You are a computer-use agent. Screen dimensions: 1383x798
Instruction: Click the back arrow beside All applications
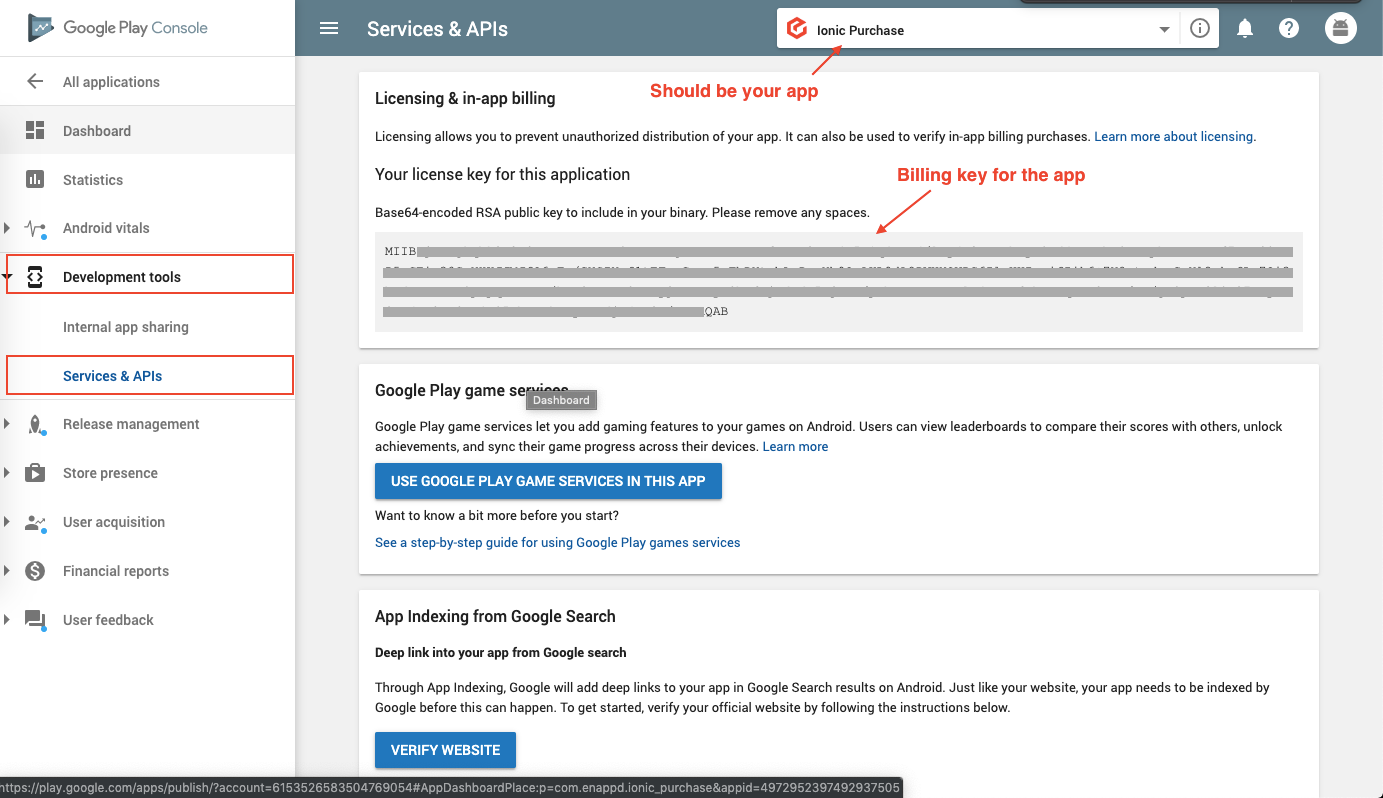(35, 82)
